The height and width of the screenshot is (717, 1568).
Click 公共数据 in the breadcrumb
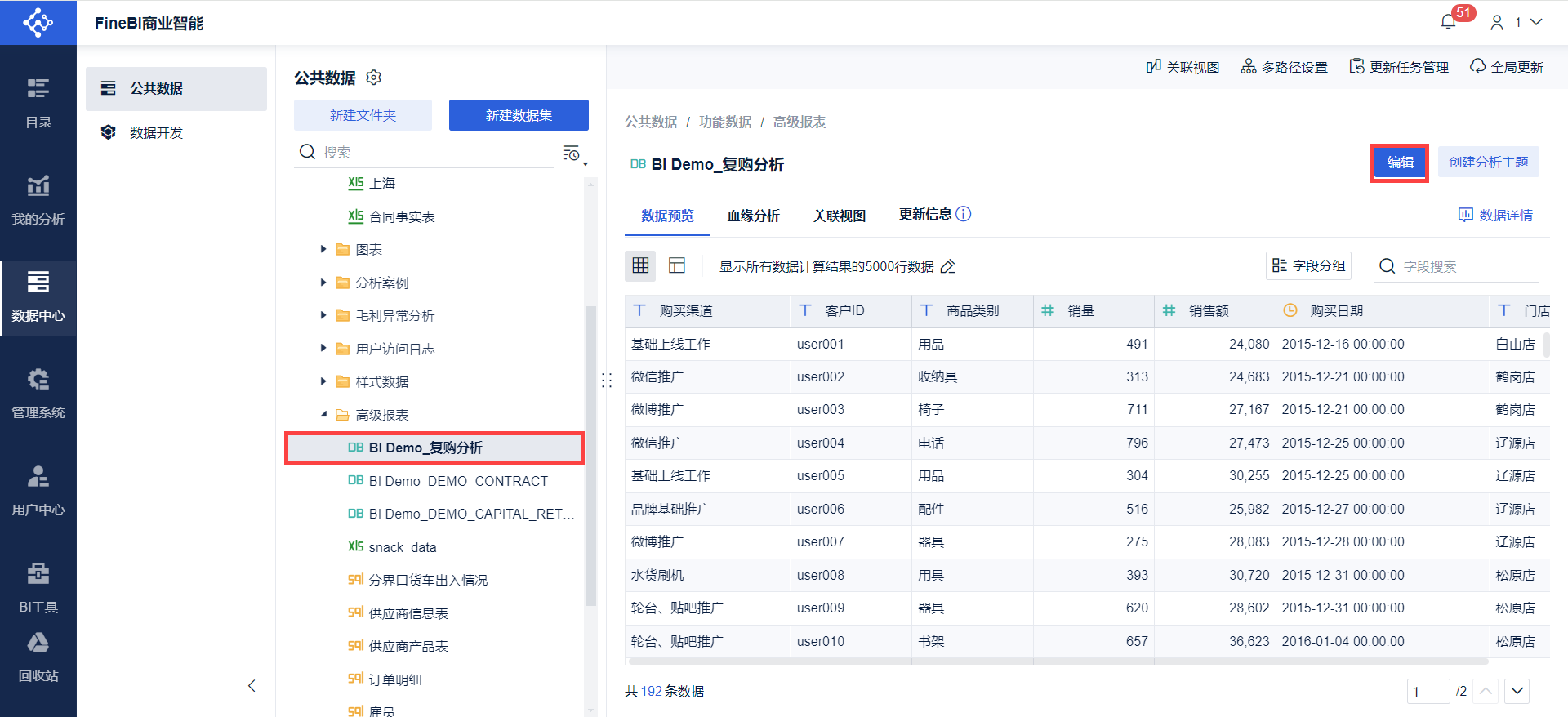click(x=651, y=122)
